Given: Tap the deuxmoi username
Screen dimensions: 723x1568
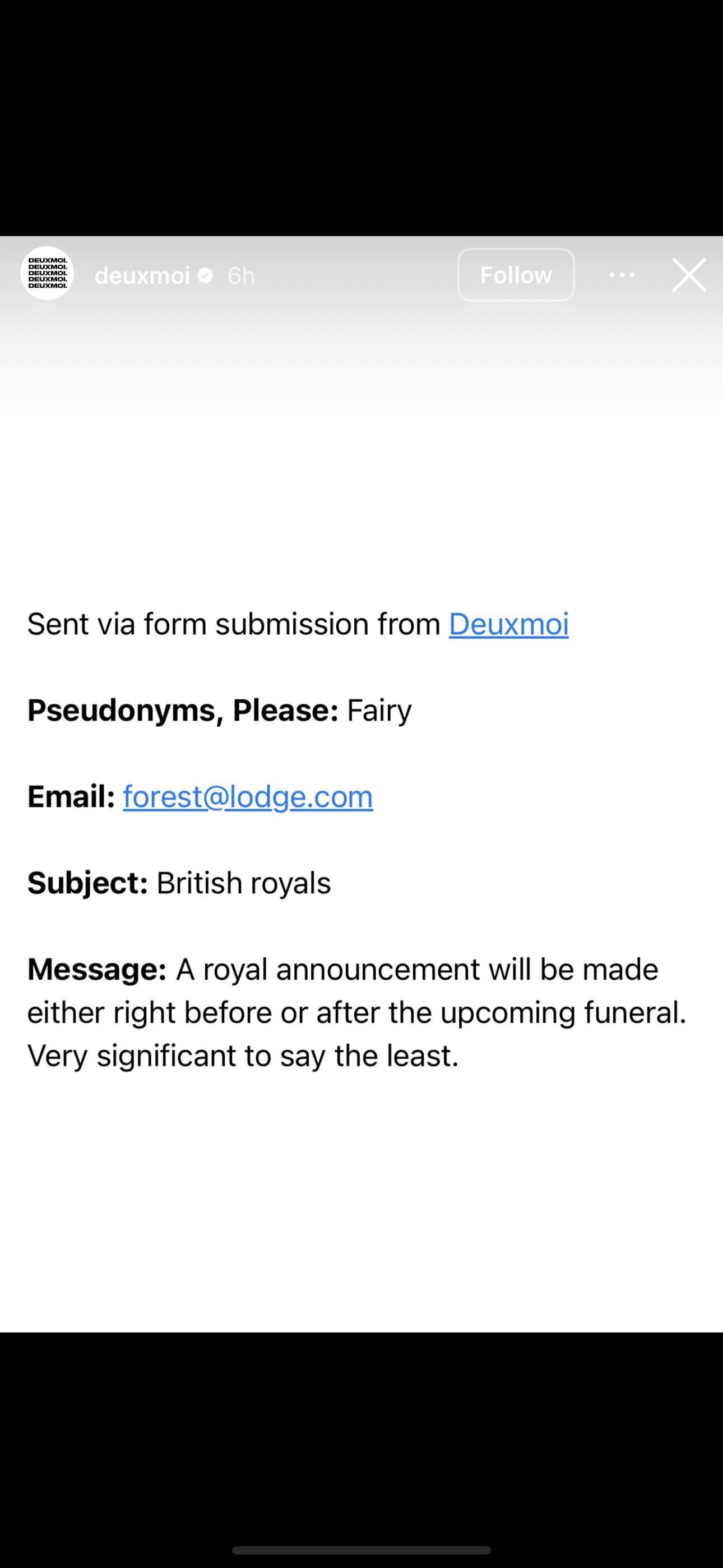Looking at the screenshot, I should [142, 276].
